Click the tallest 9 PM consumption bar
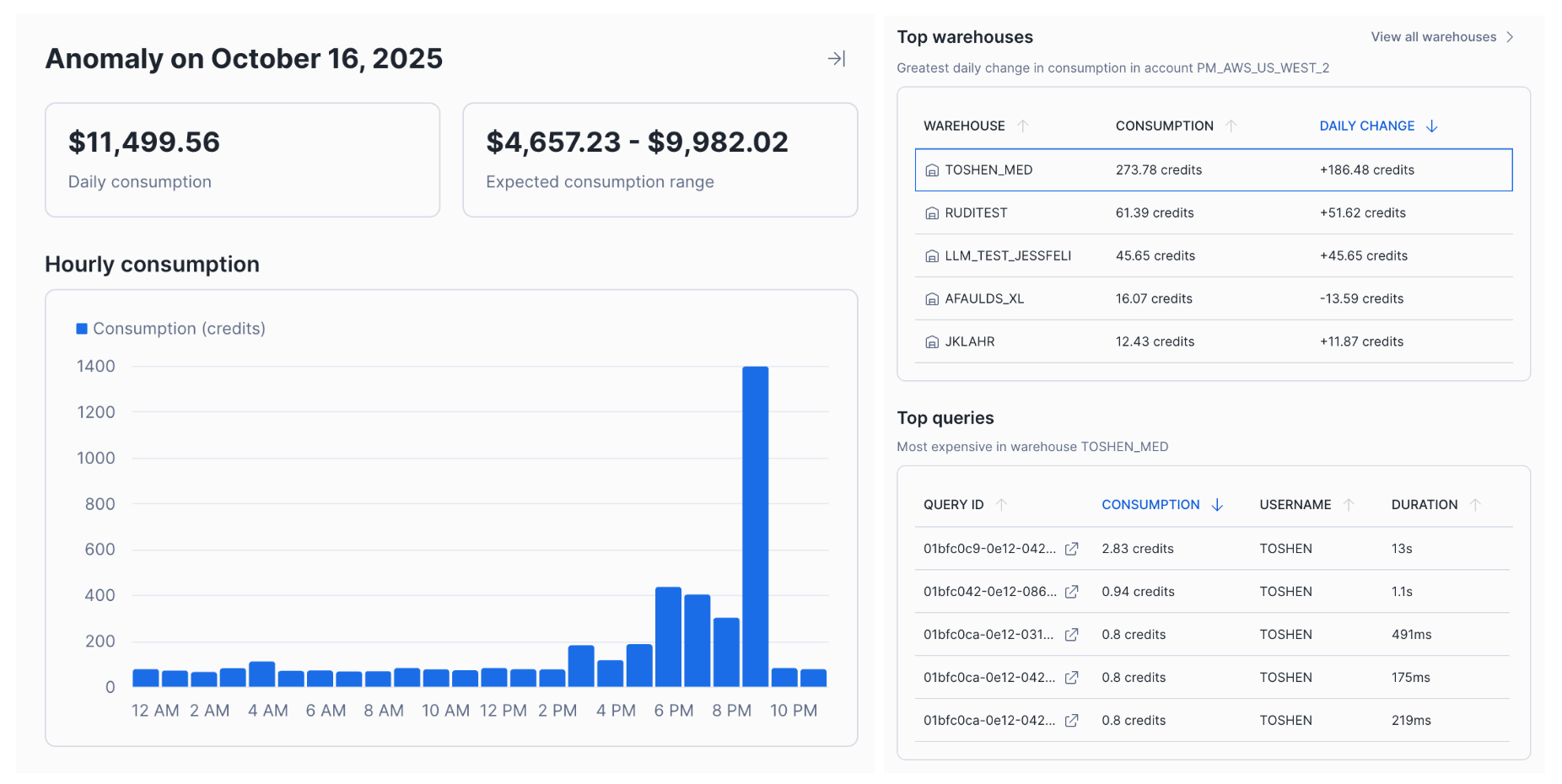This screenshot has height=784, width=1562. [x=757, y=523]
